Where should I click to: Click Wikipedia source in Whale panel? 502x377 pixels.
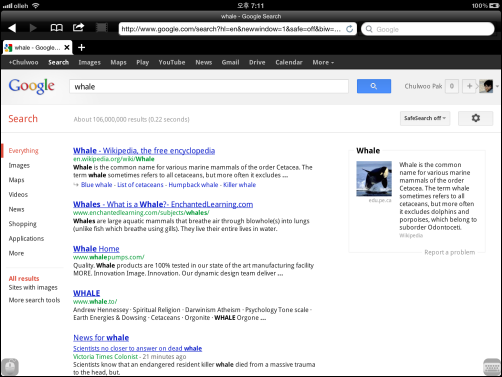click(411, 236)
